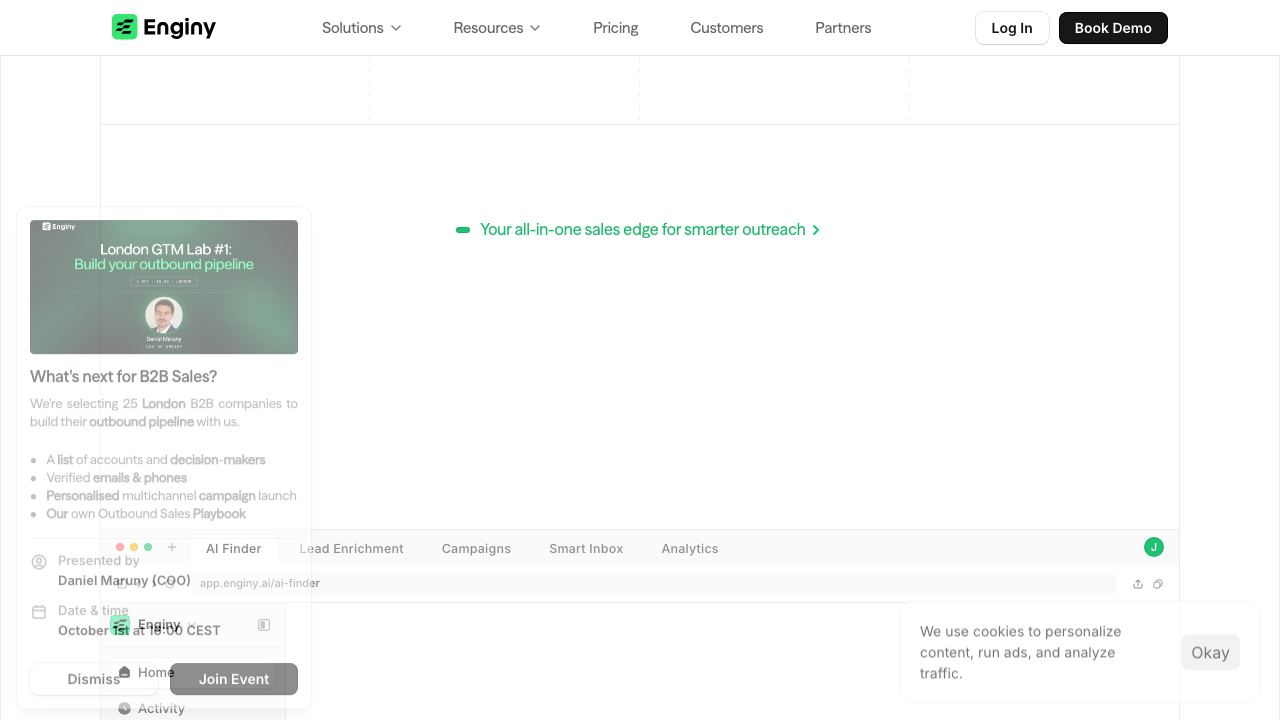Switch to the Lead Enrichment tab
1280x720 pixels.
[x=352, y=549]
